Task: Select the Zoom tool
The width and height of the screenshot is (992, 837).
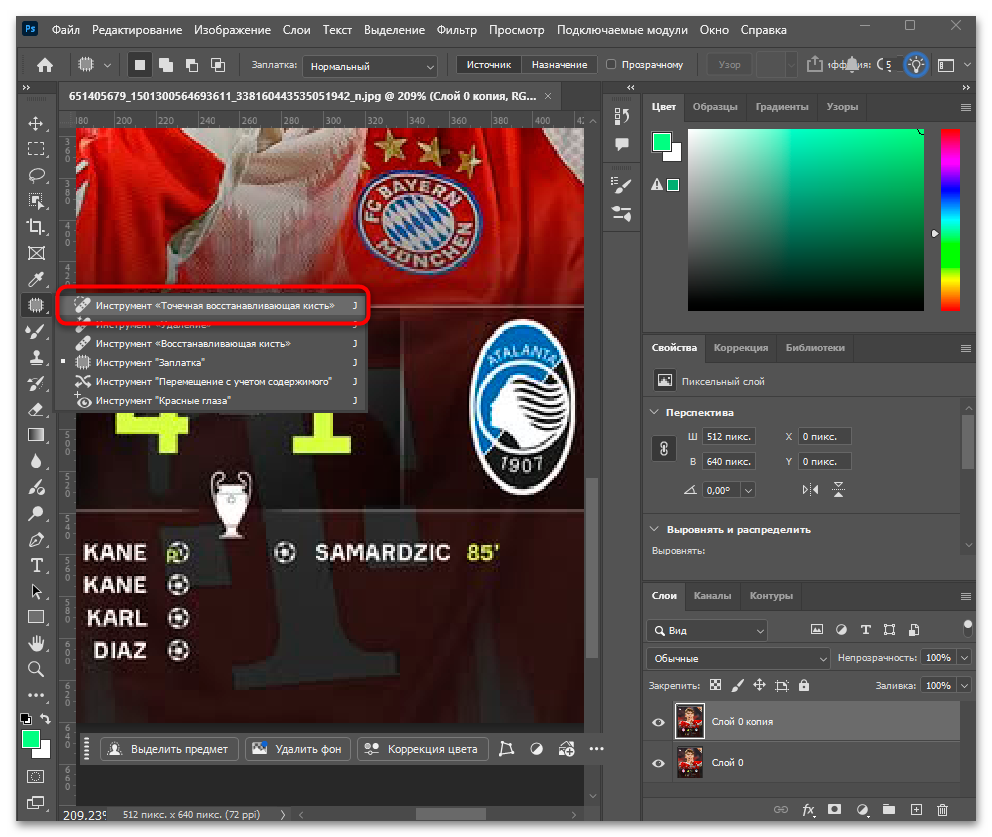Action: click(36, 669)
